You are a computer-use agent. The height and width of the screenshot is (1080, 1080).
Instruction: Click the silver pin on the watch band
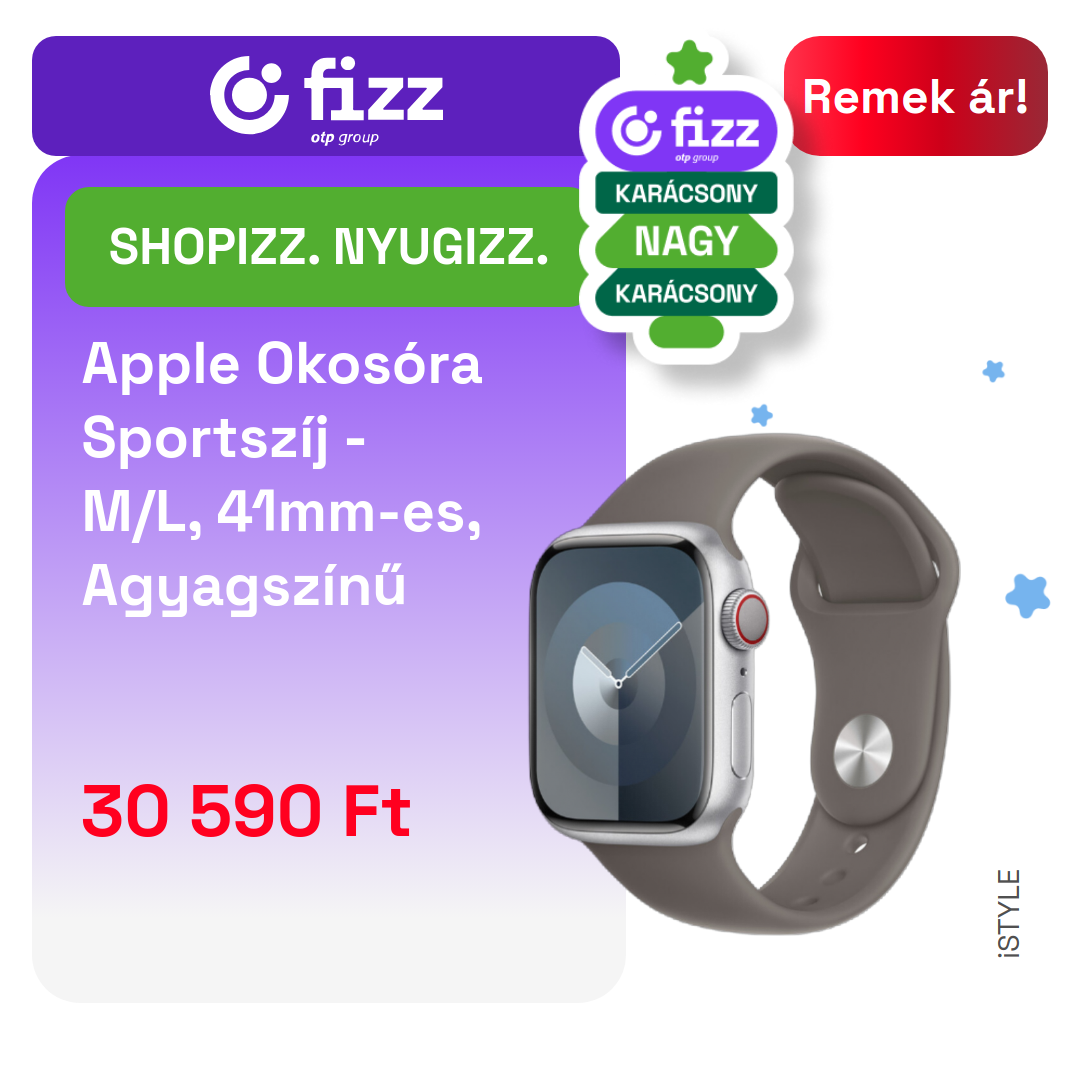pyautogui.click(x=862, y=751)
